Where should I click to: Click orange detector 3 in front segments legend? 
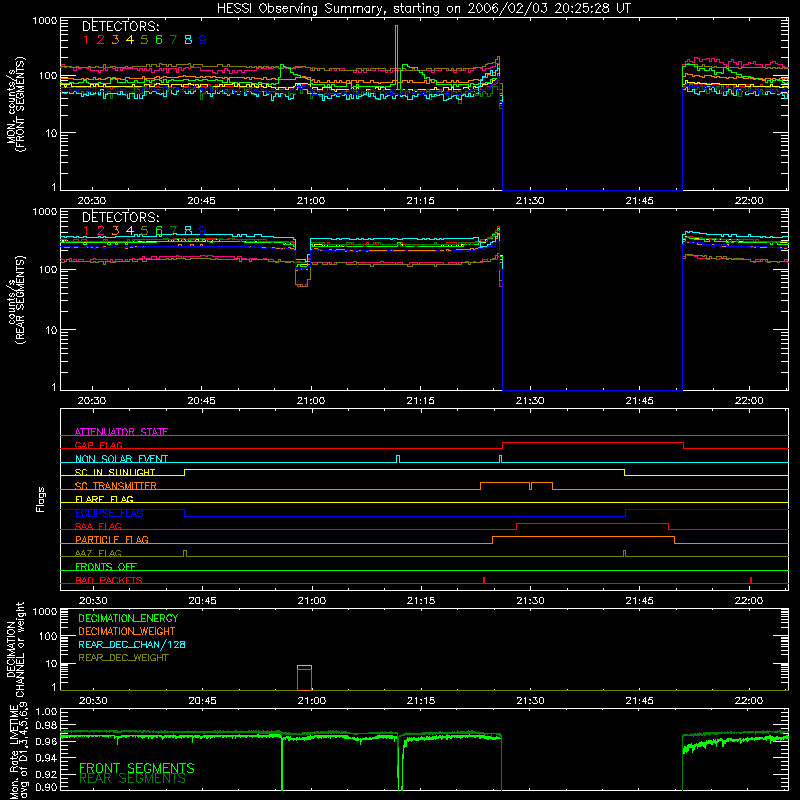[x=115, y=40]
